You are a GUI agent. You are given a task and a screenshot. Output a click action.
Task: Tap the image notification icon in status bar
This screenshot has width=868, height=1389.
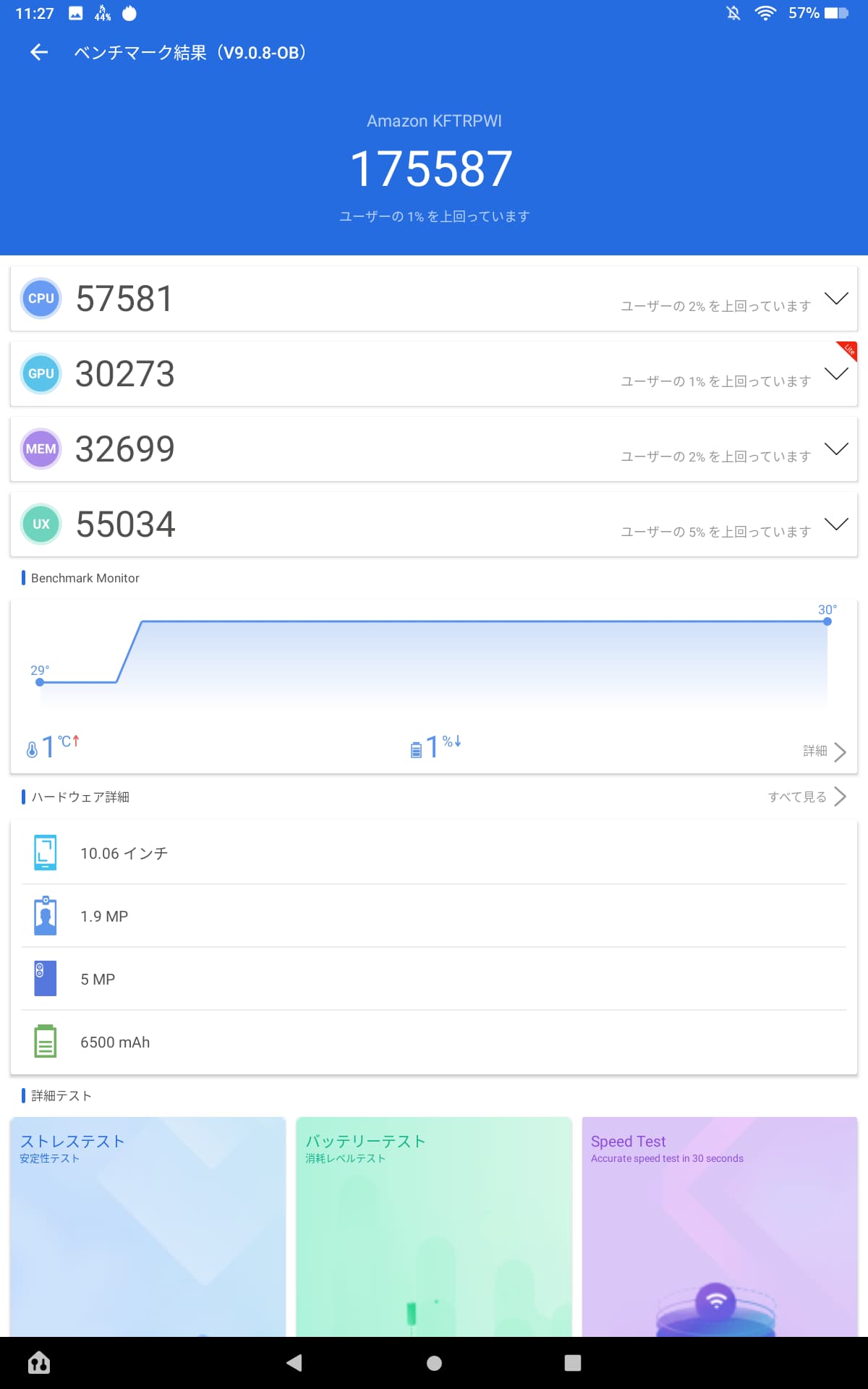coord(76,13)
